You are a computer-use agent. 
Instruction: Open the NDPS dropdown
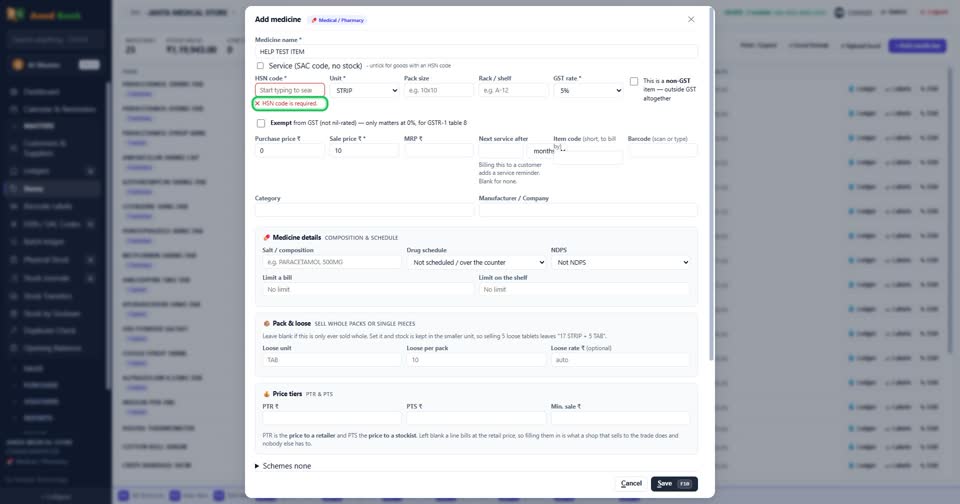click(x=620, y=262)
